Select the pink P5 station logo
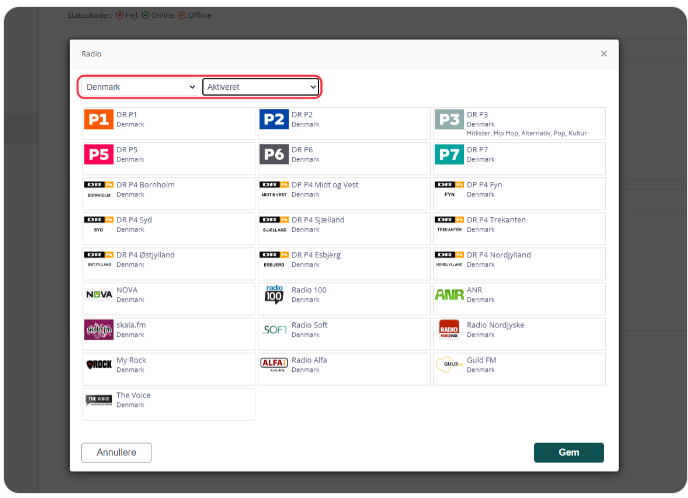Image resolution: width=688 pixels, height=498 pixels. (x=99, y=154)
